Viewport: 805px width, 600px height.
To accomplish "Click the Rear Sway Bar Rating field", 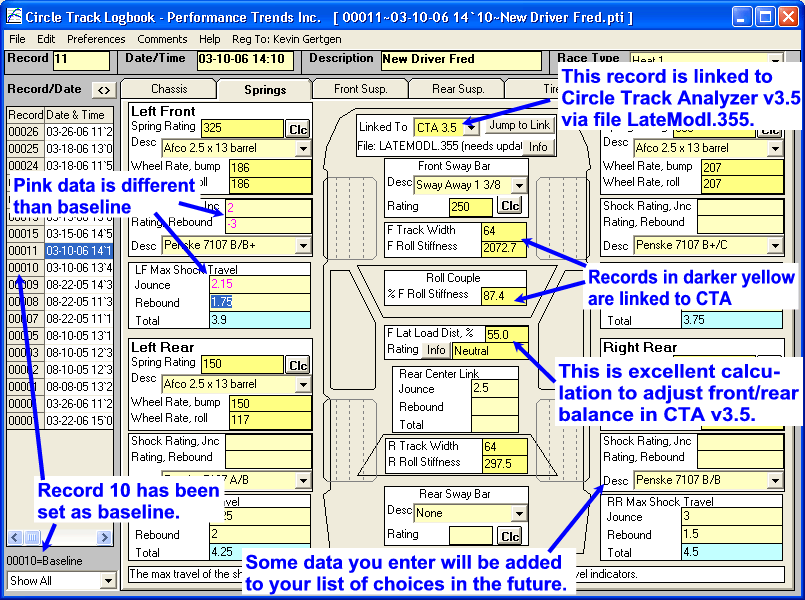I will (x=471, y=536).
